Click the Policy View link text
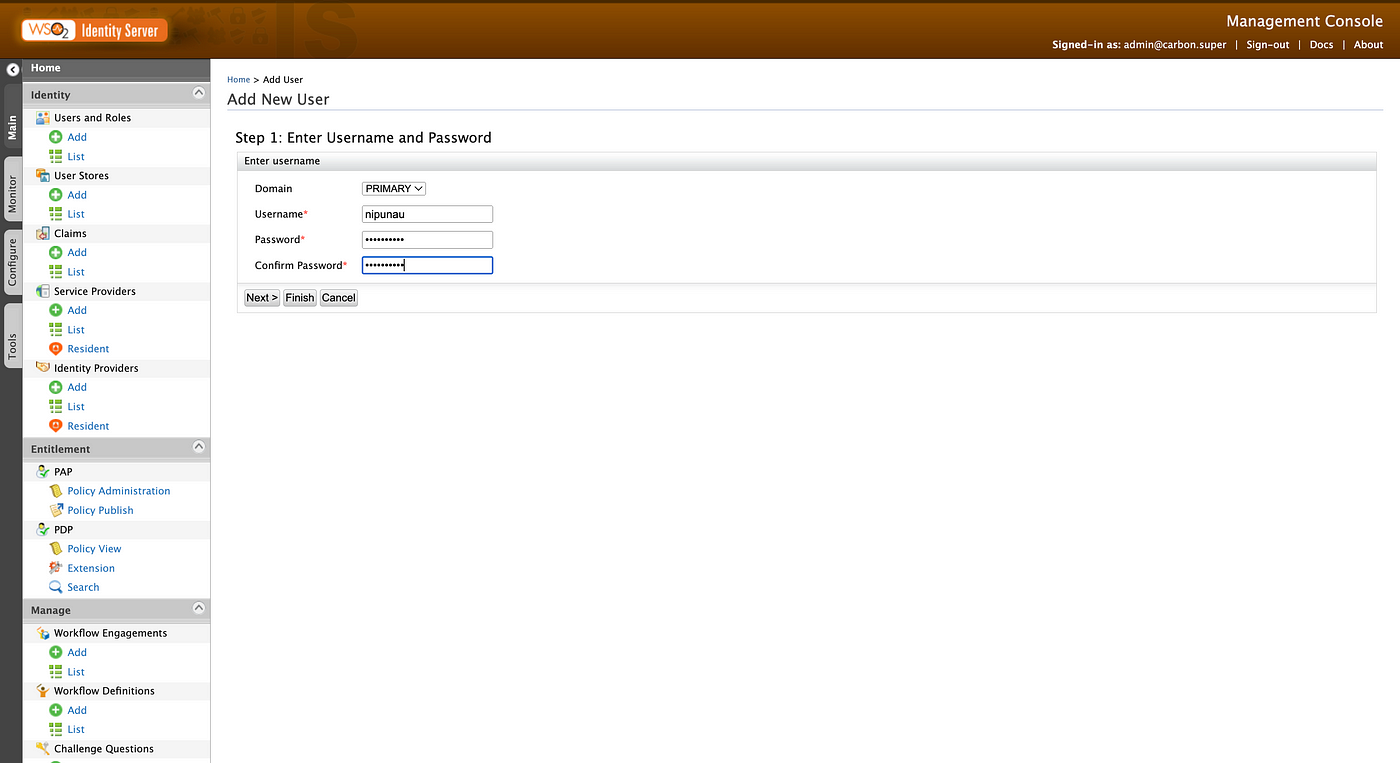This screenshot has height=763, width=1400. click(94, 549)
